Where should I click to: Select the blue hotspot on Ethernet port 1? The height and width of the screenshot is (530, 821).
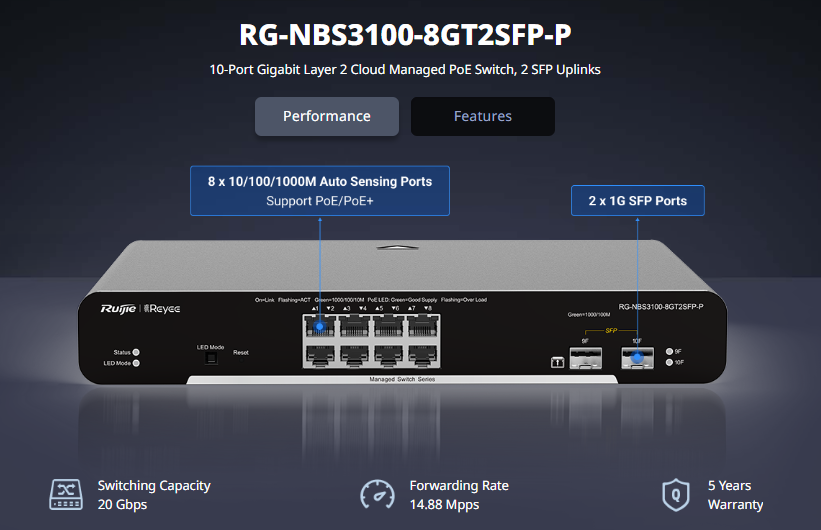click(x=319, y=327)
